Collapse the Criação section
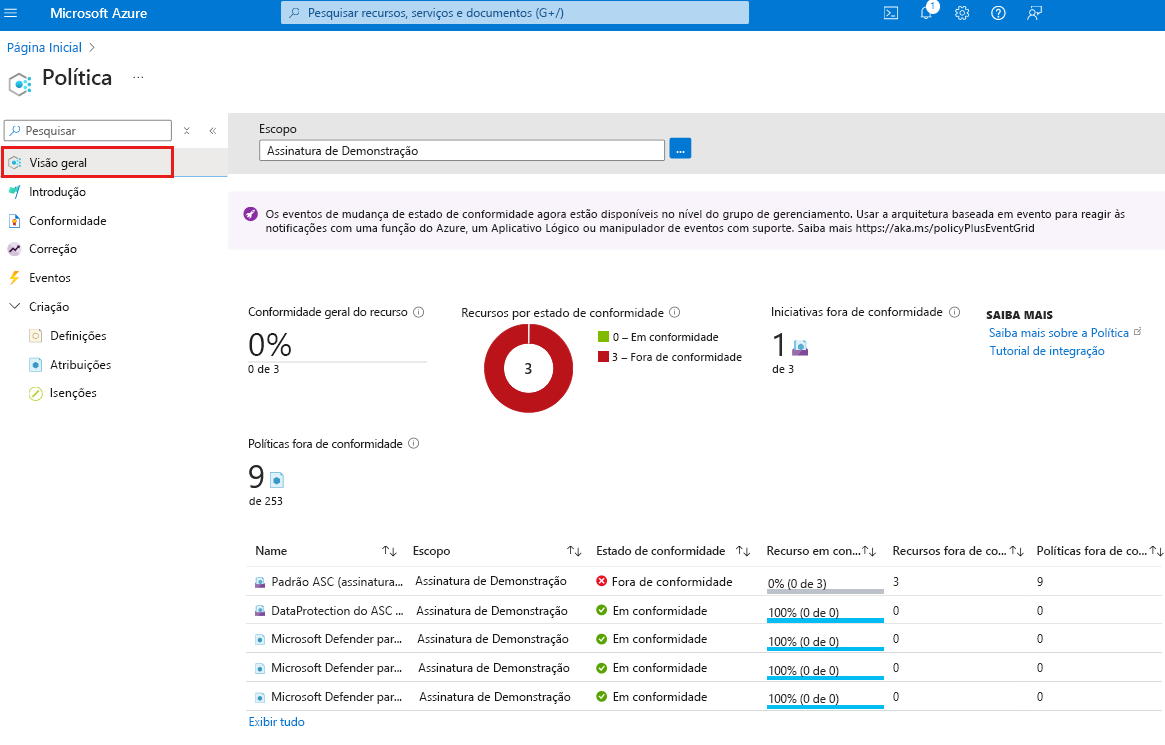This screenshot has height=745, width=1165. coord(14,306)
